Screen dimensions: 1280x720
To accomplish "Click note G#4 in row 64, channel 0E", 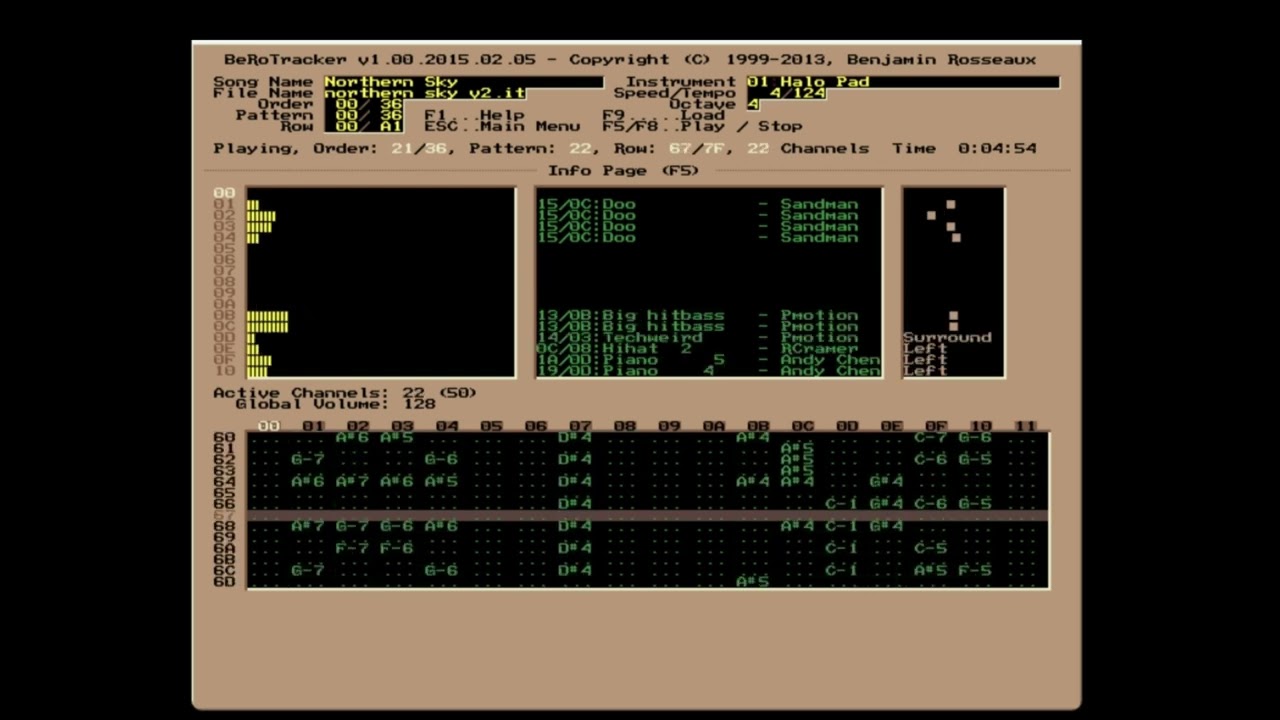I will tap(886, 482).
